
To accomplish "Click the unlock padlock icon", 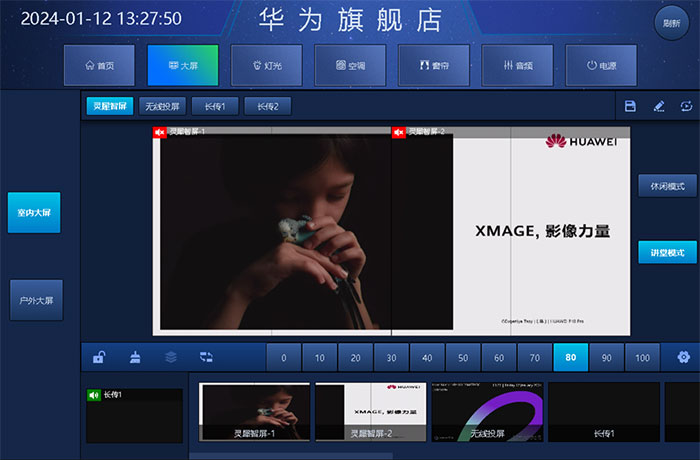I will (x=99, y=356).
